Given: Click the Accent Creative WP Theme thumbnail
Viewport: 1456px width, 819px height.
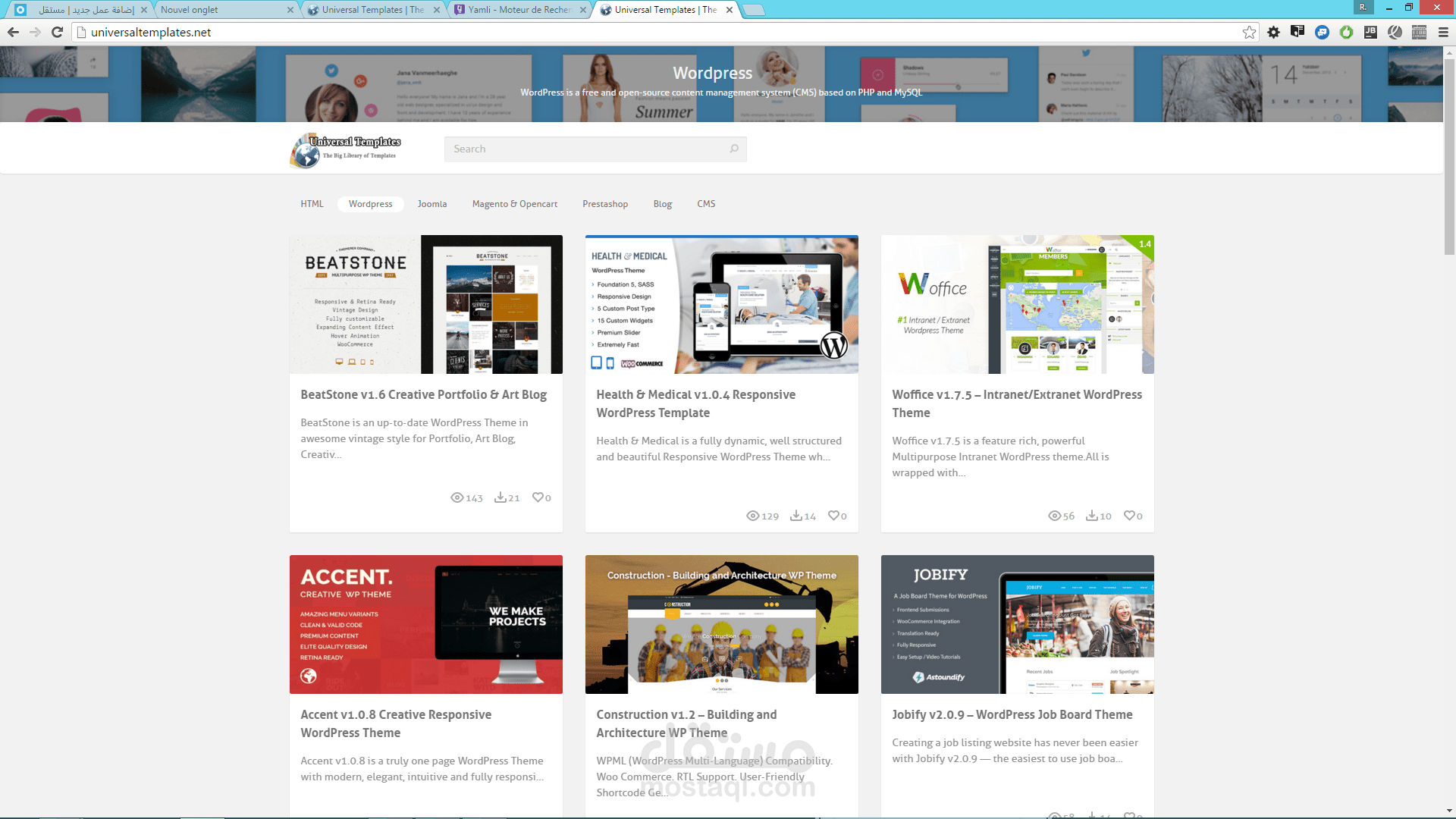Looking at the screenshot, I should [426, 624].
